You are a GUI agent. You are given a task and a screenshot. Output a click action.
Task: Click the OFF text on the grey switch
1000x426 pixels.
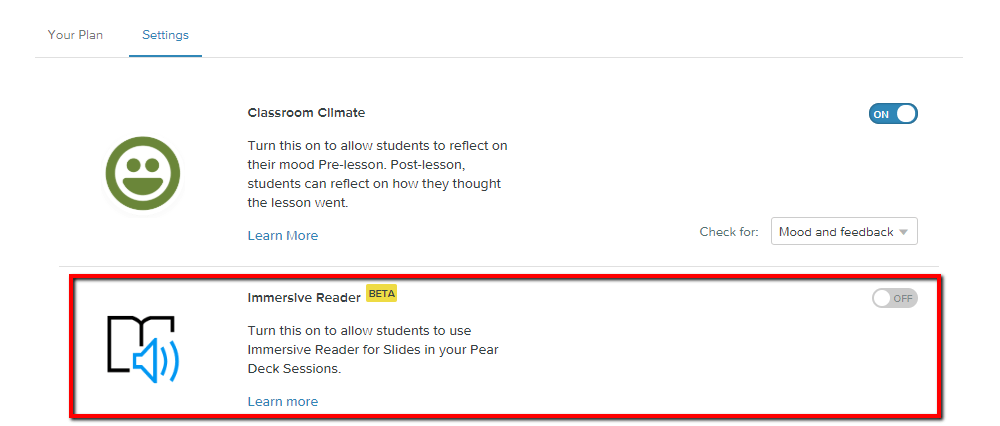(903, 298)
